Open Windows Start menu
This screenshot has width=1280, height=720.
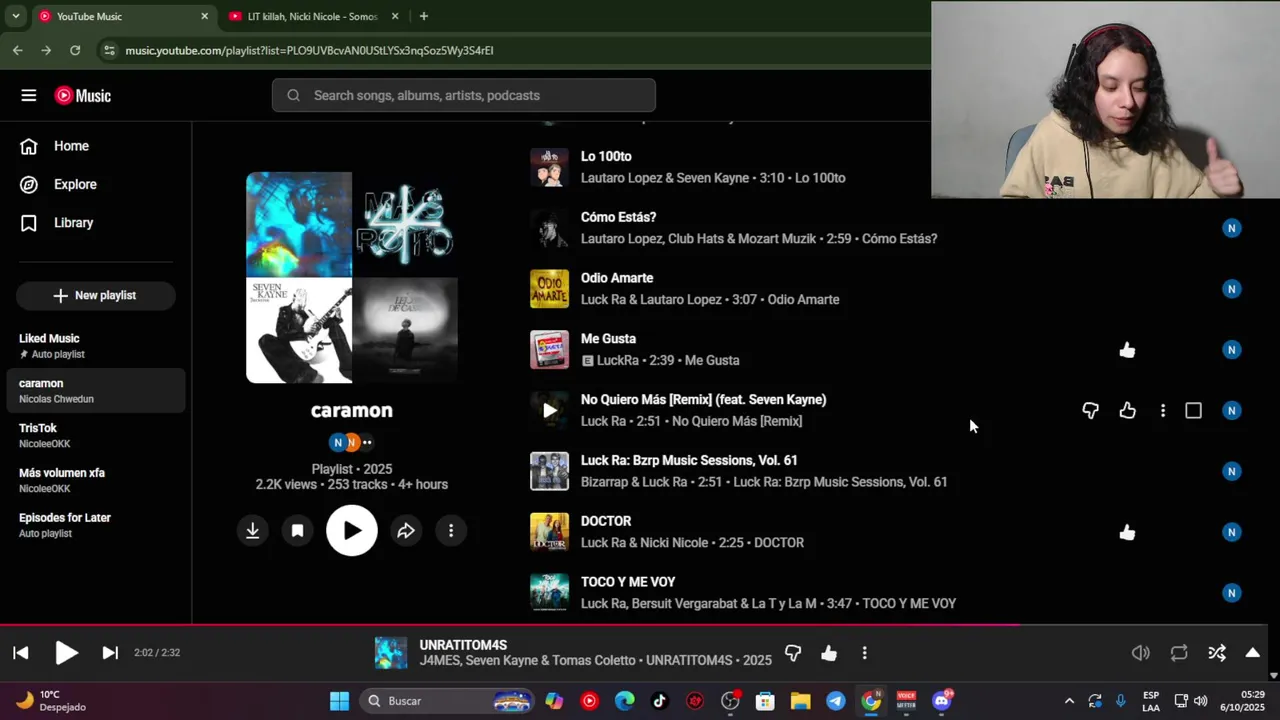pyautogui.click(x=340, y=701)
